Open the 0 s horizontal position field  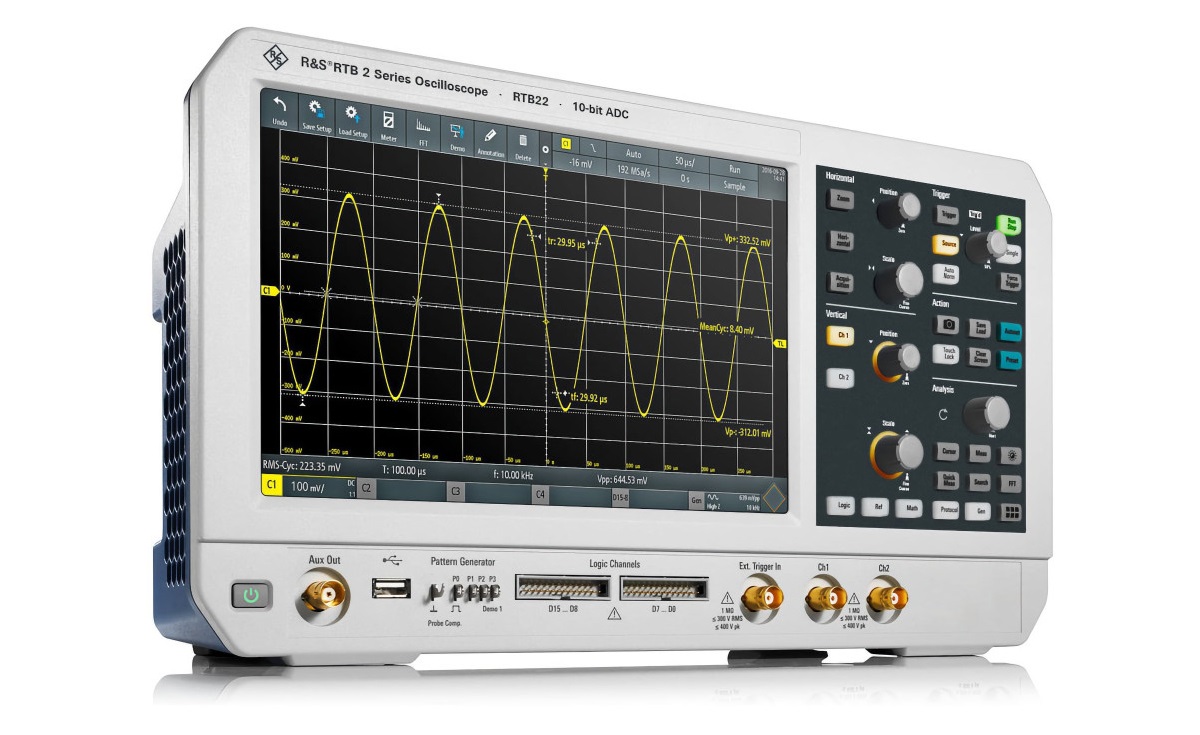click(684, 178)
